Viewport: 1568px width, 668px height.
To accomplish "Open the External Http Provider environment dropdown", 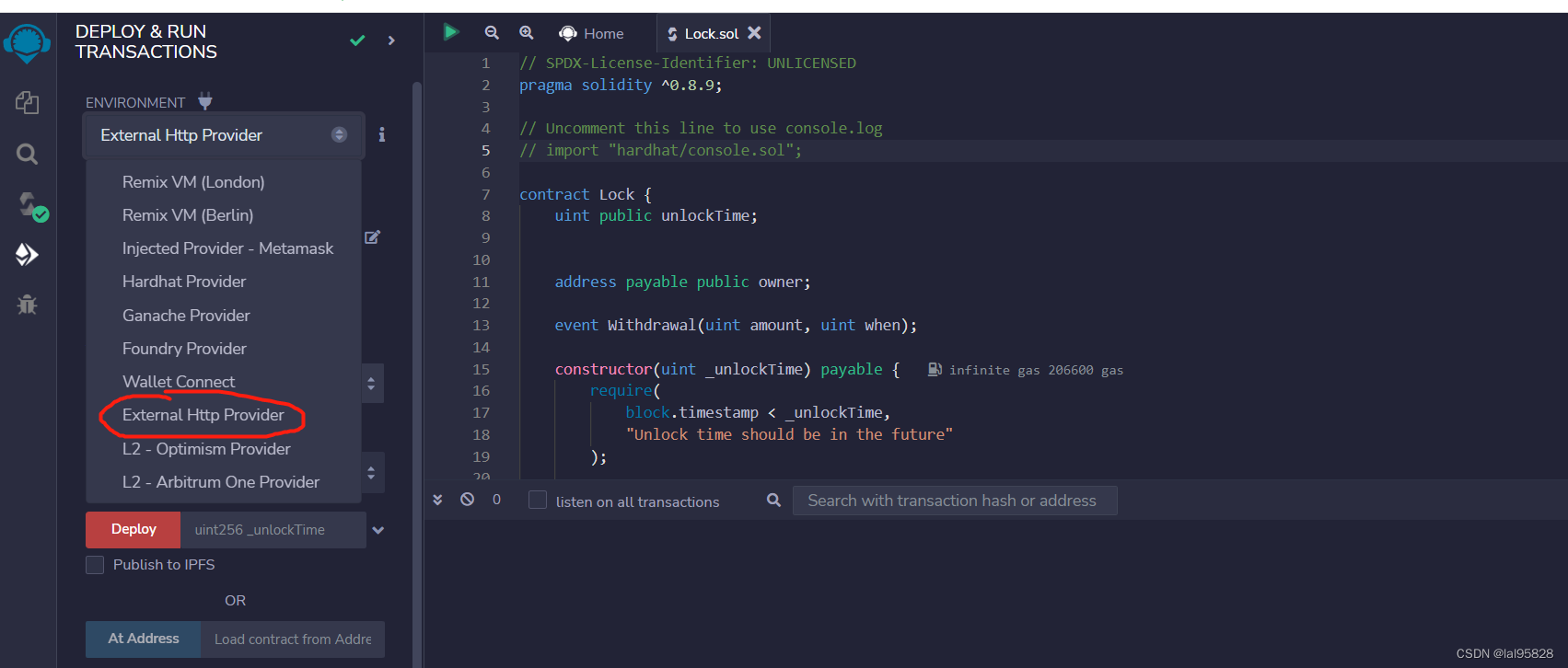I will pyautogui.click(x=224, y=135).
